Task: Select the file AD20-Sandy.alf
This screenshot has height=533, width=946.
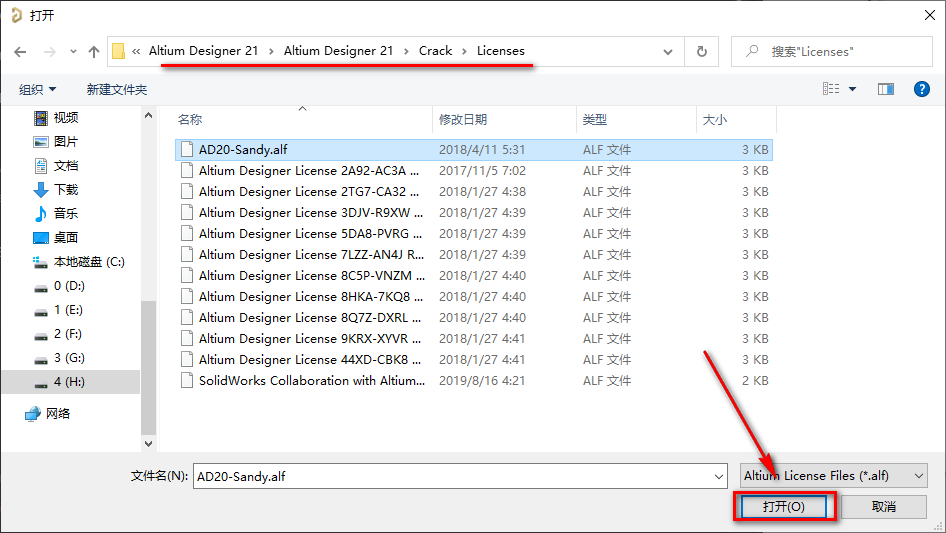Action: pos(474,150)
